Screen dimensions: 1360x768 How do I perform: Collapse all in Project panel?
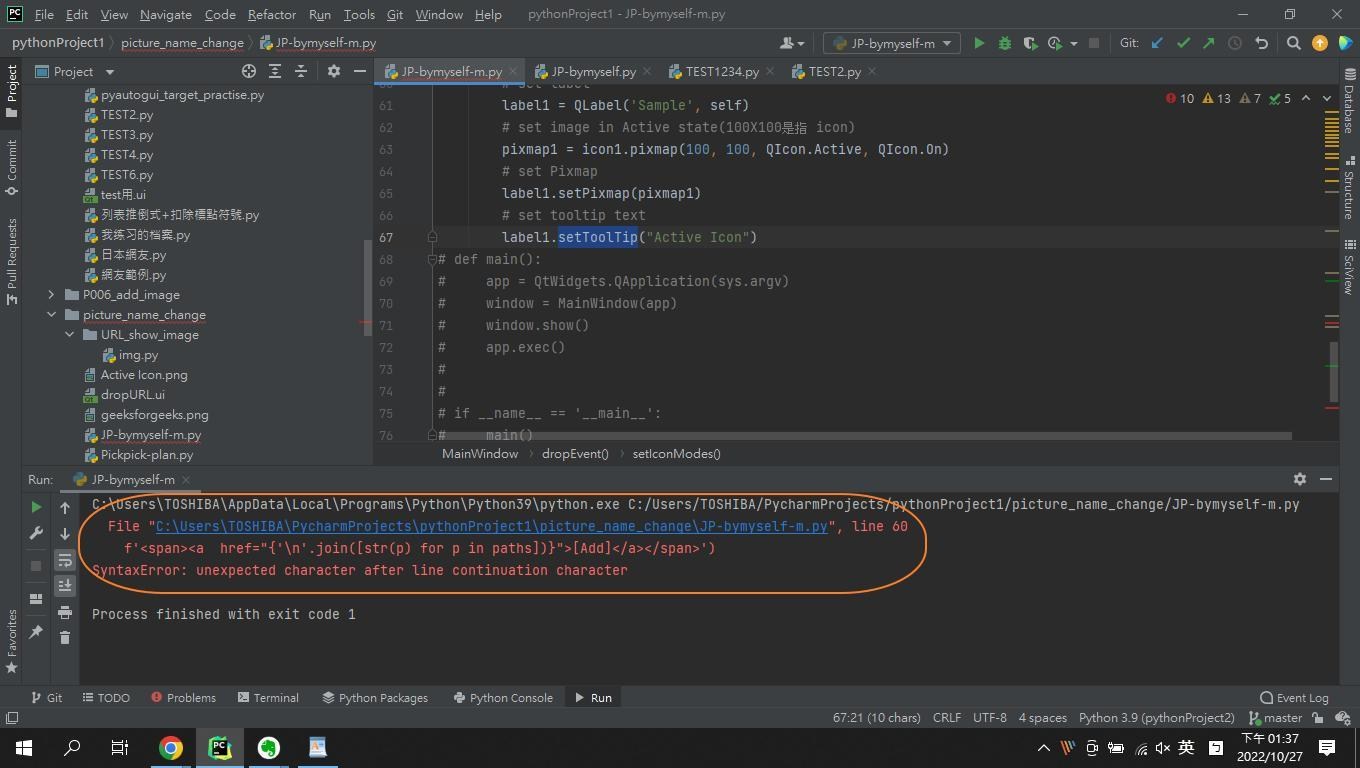click(301, 71)
